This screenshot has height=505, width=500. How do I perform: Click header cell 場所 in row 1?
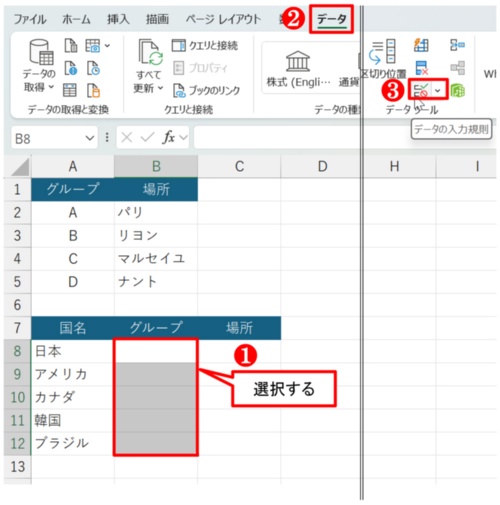(x=156, y=189)
